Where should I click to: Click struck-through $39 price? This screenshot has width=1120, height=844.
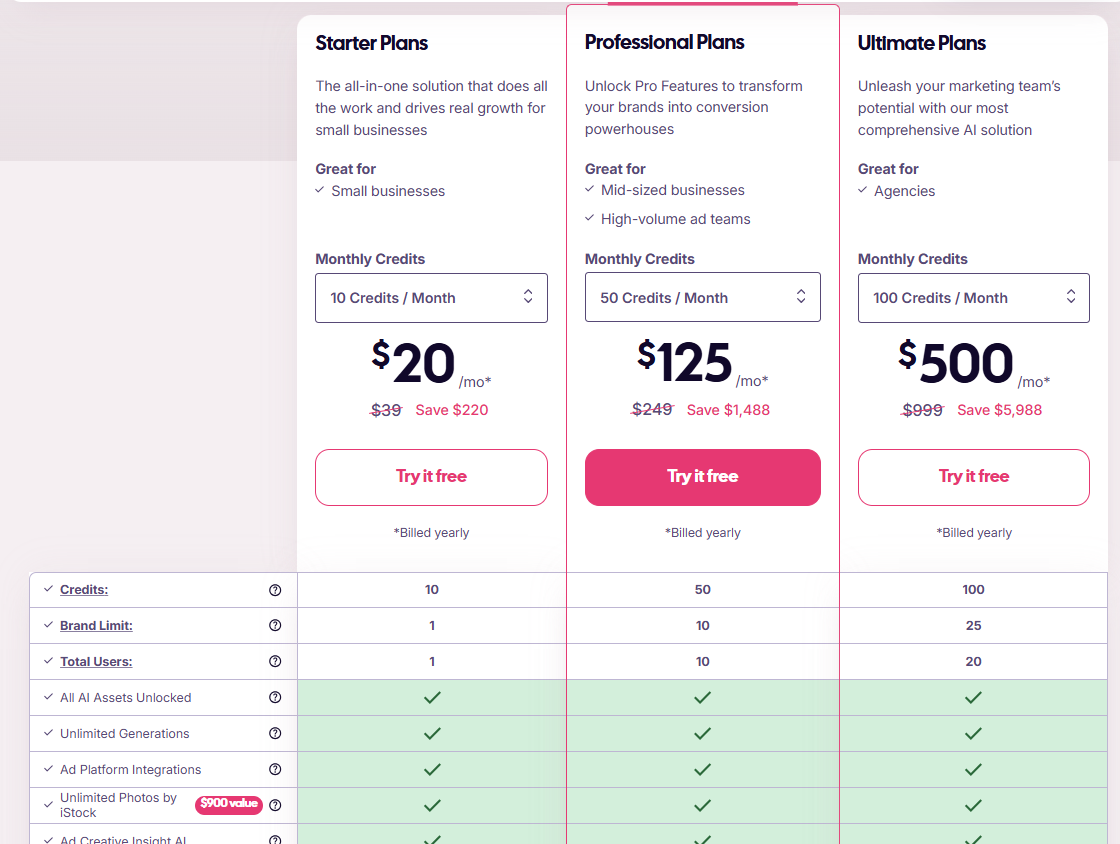(386, 410)
